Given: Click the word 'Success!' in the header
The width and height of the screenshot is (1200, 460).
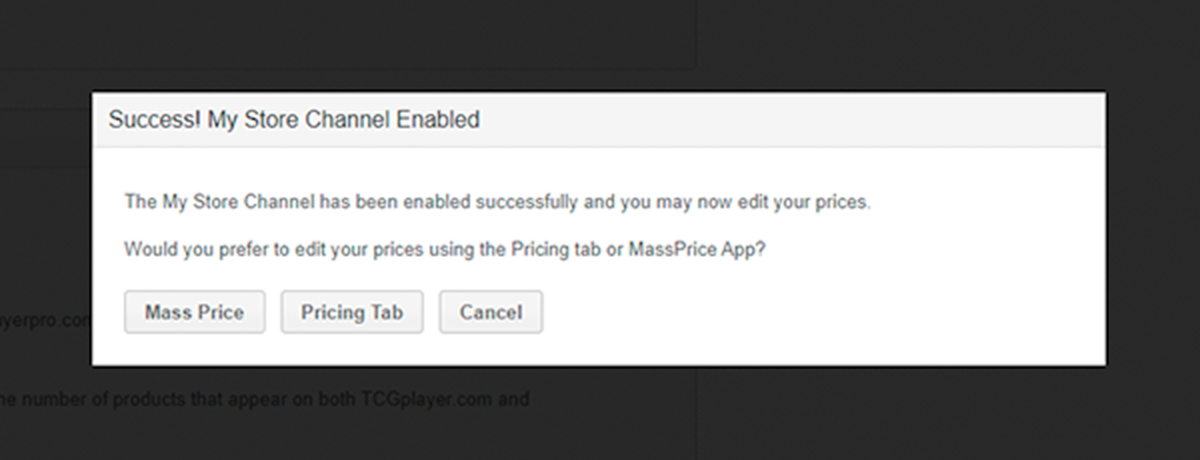Looking at the screenshot, I should pyautogui.click(x=154, y=120).
